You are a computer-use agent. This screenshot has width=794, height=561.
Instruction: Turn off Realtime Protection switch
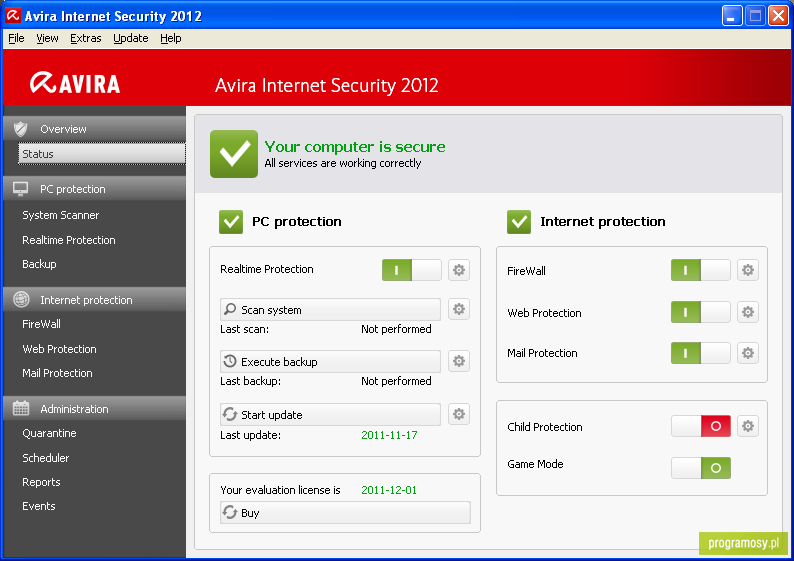412,270
